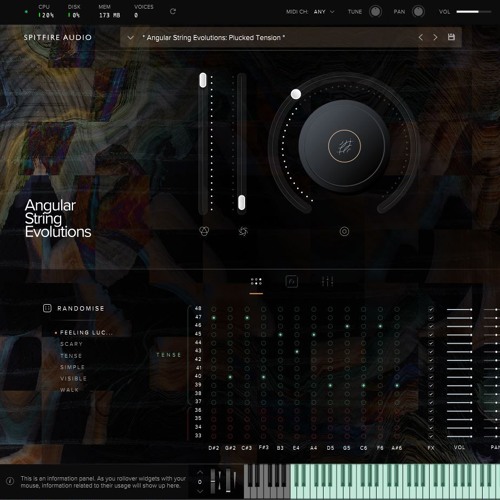The image size is (500, 500).
Task: Toggle the FX checkbox for row 39
Action: pyautogui.click(x=431, y=385)
